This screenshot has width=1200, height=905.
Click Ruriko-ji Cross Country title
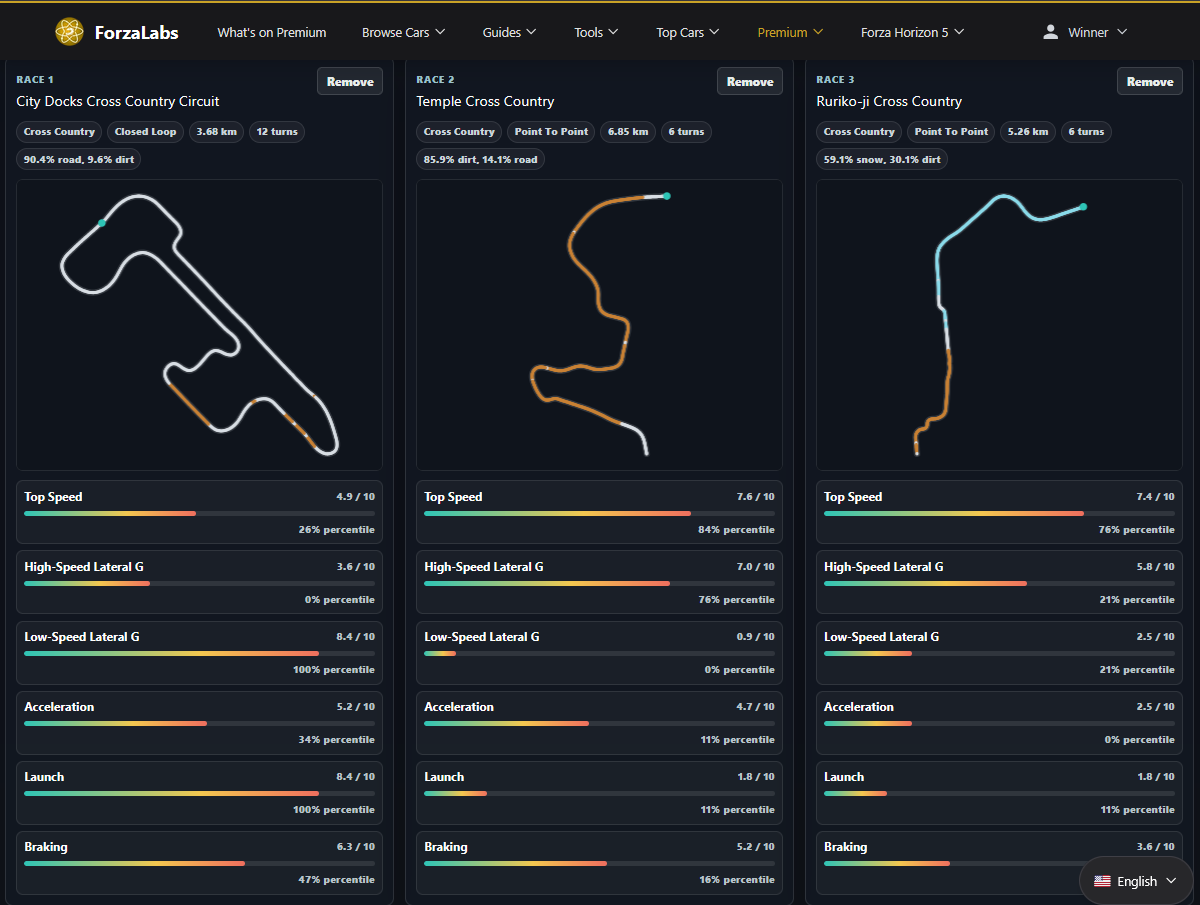[x=889, y=101]
